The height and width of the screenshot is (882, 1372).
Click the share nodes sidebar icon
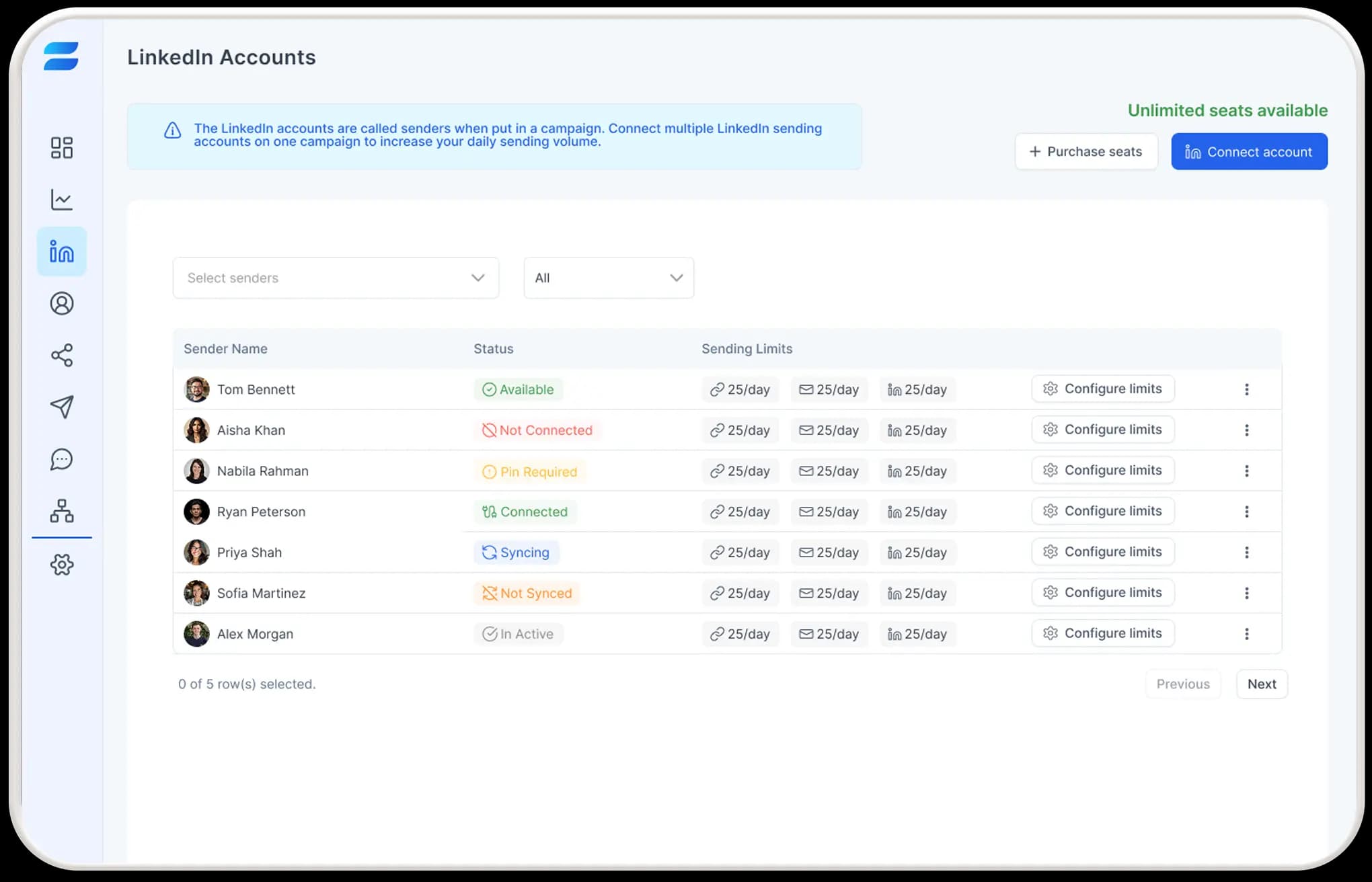coord(61,356)
